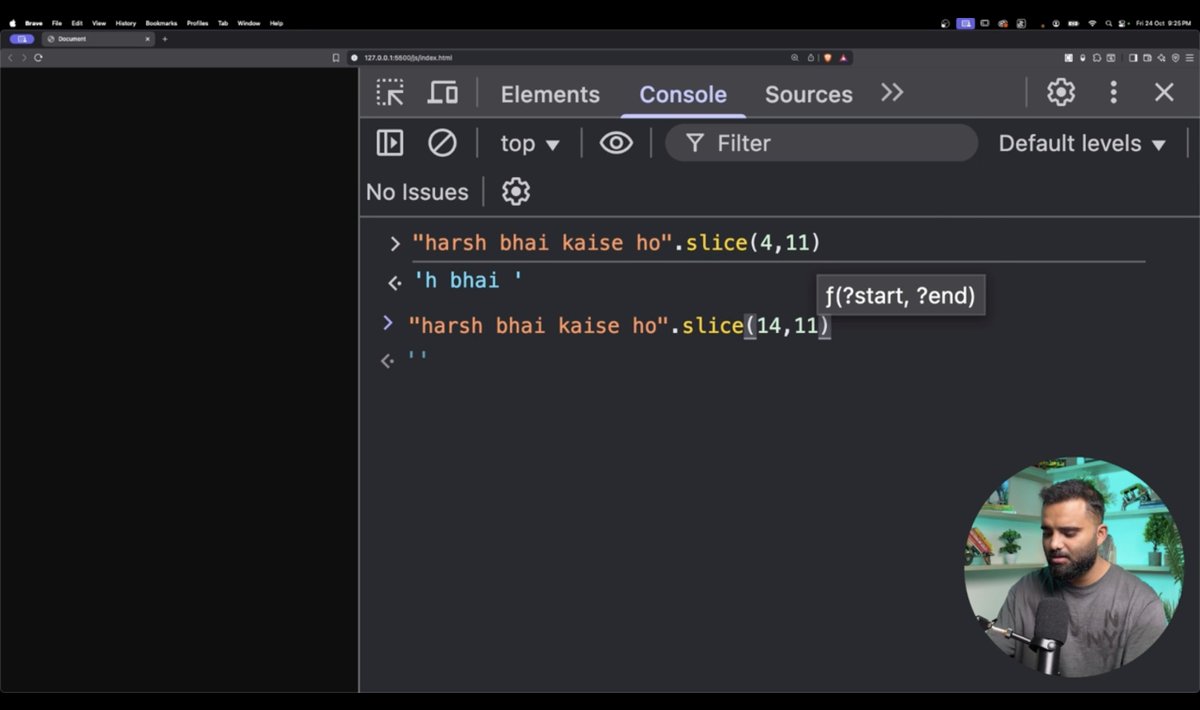
Task: Click the purple vertical tabs toggle button
Action: click(22, 39)
